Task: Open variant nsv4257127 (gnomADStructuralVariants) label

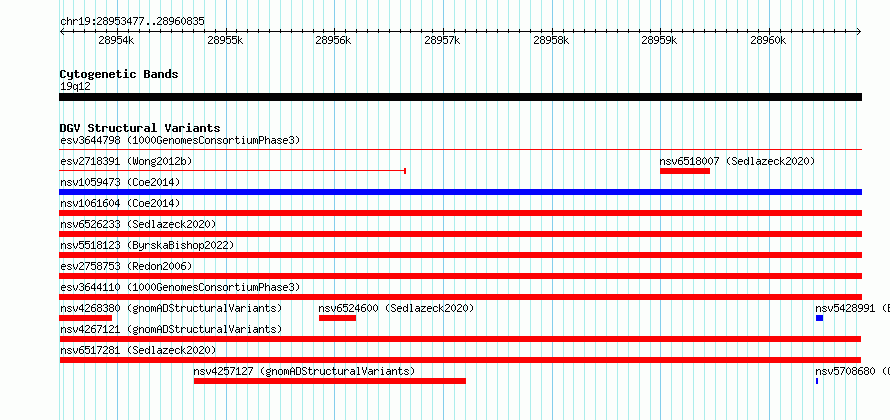Action: click(x=304, y=372)
